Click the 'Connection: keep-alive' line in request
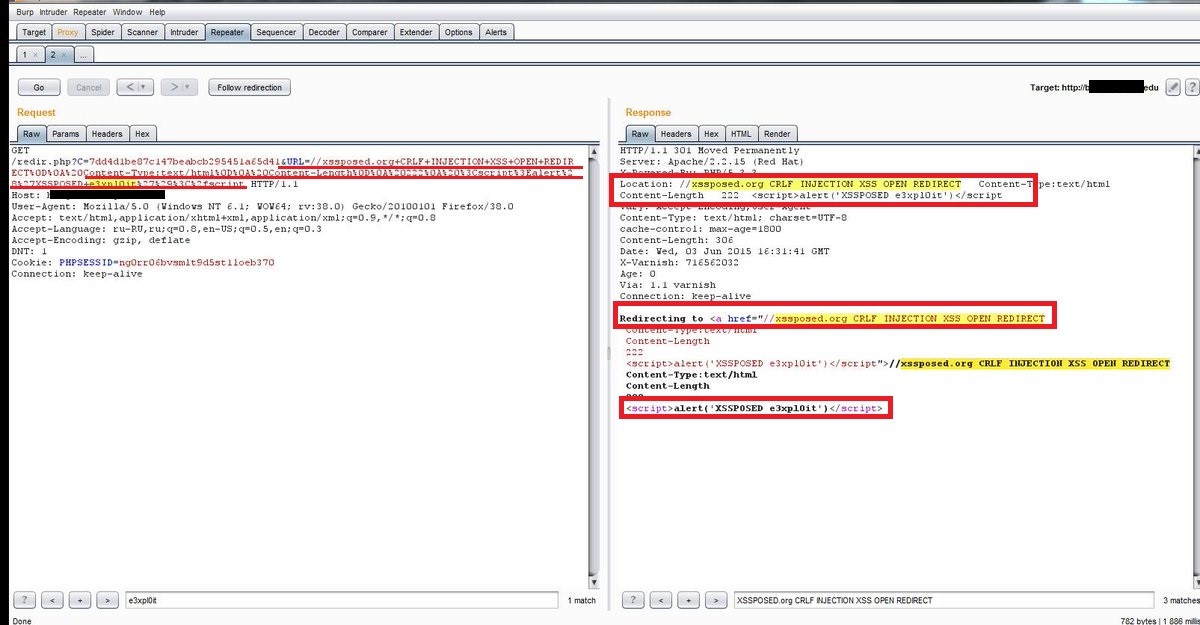 coord(76,274)
